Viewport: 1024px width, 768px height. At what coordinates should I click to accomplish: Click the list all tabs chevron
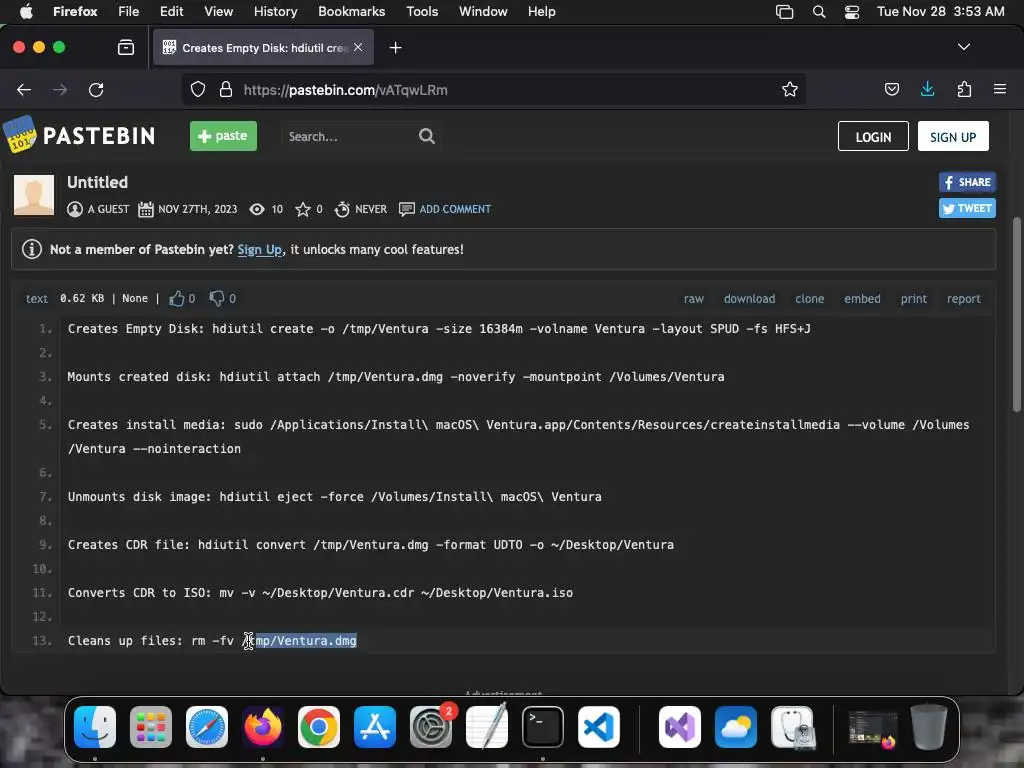[x=963, y=47]
